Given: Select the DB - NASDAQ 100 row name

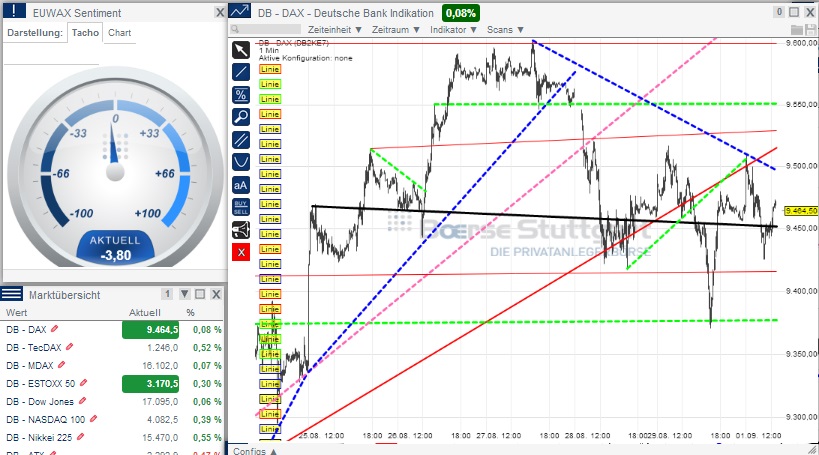Looking at the screenshot, I should 45,419.
